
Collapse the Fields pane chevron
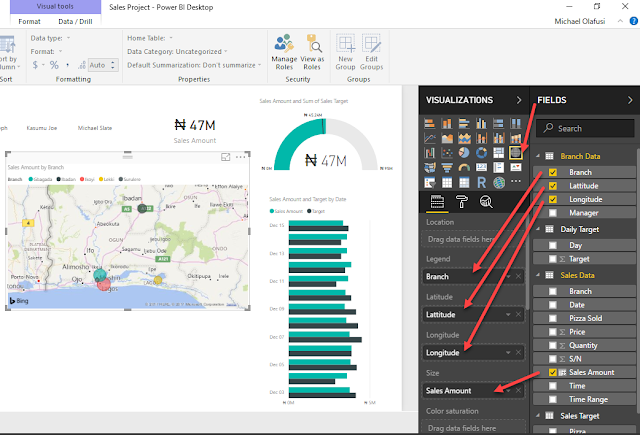click(x=630, y=100)
